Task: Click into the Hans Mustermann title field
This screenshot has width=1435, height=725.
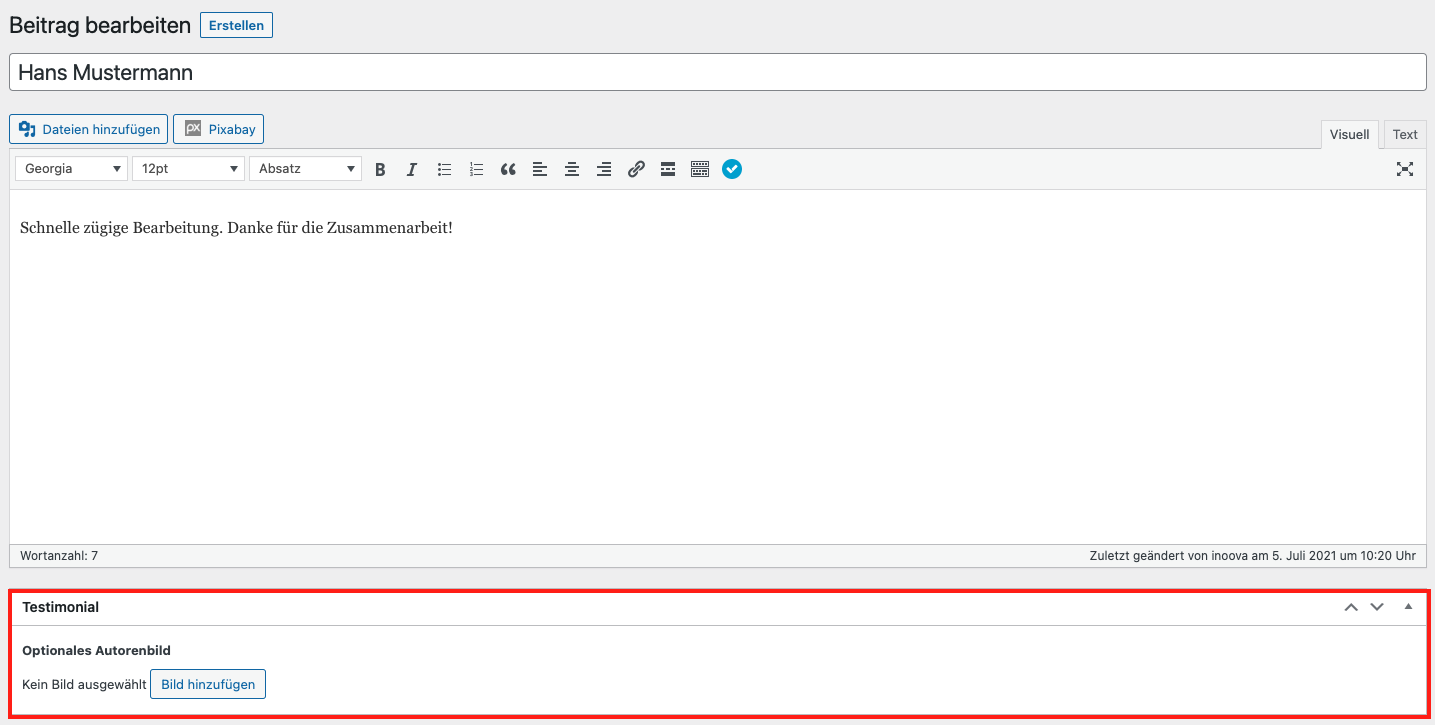Action: coord(717,73)
